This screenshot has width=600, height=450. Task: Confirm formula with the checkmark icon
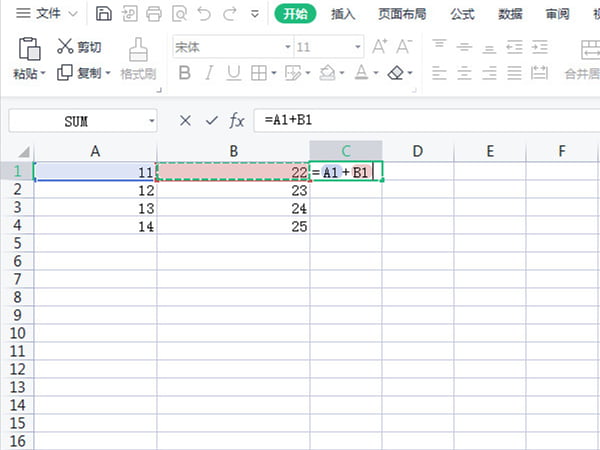point(211,120)
